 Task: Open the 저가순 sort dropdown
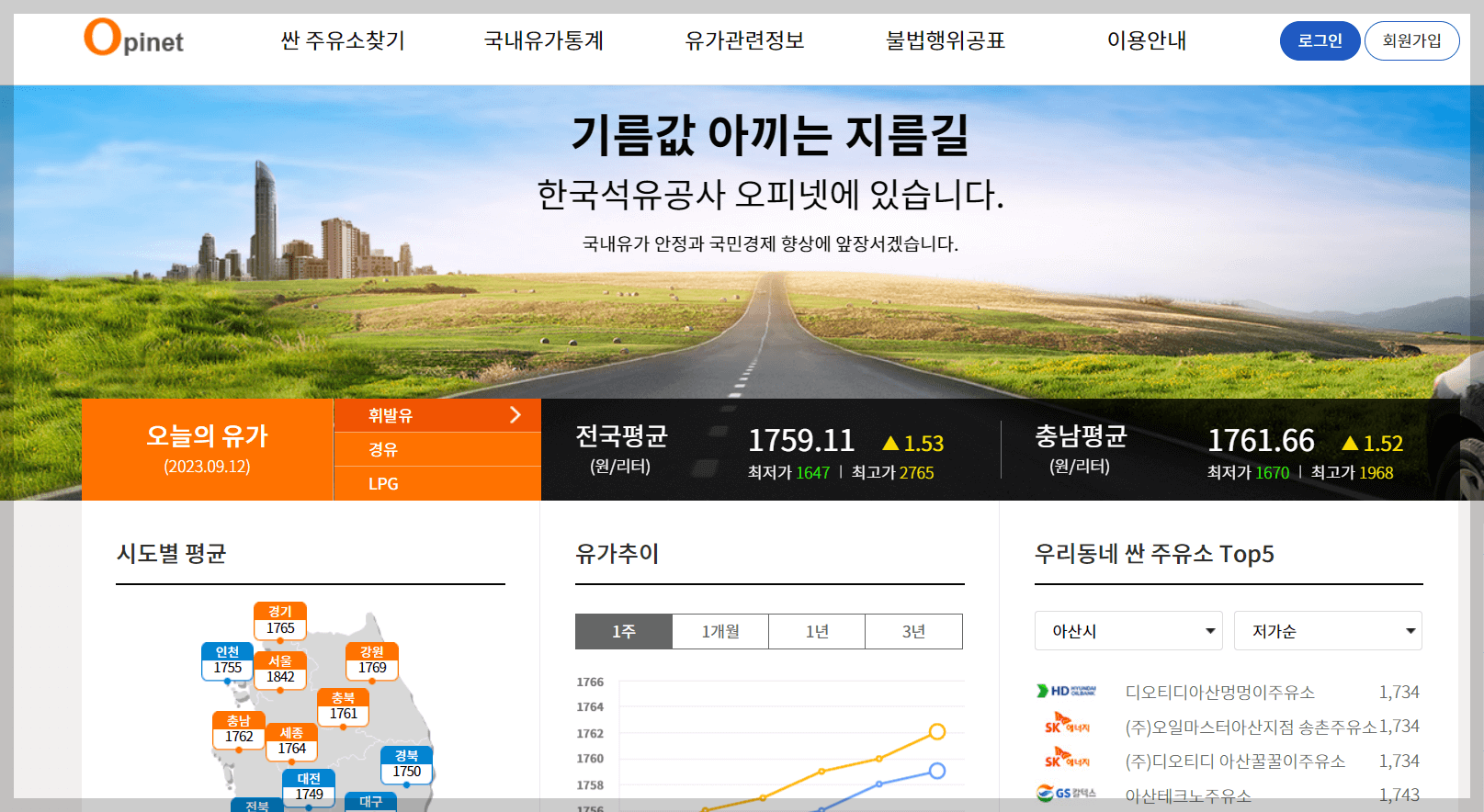click(1328, 631)
